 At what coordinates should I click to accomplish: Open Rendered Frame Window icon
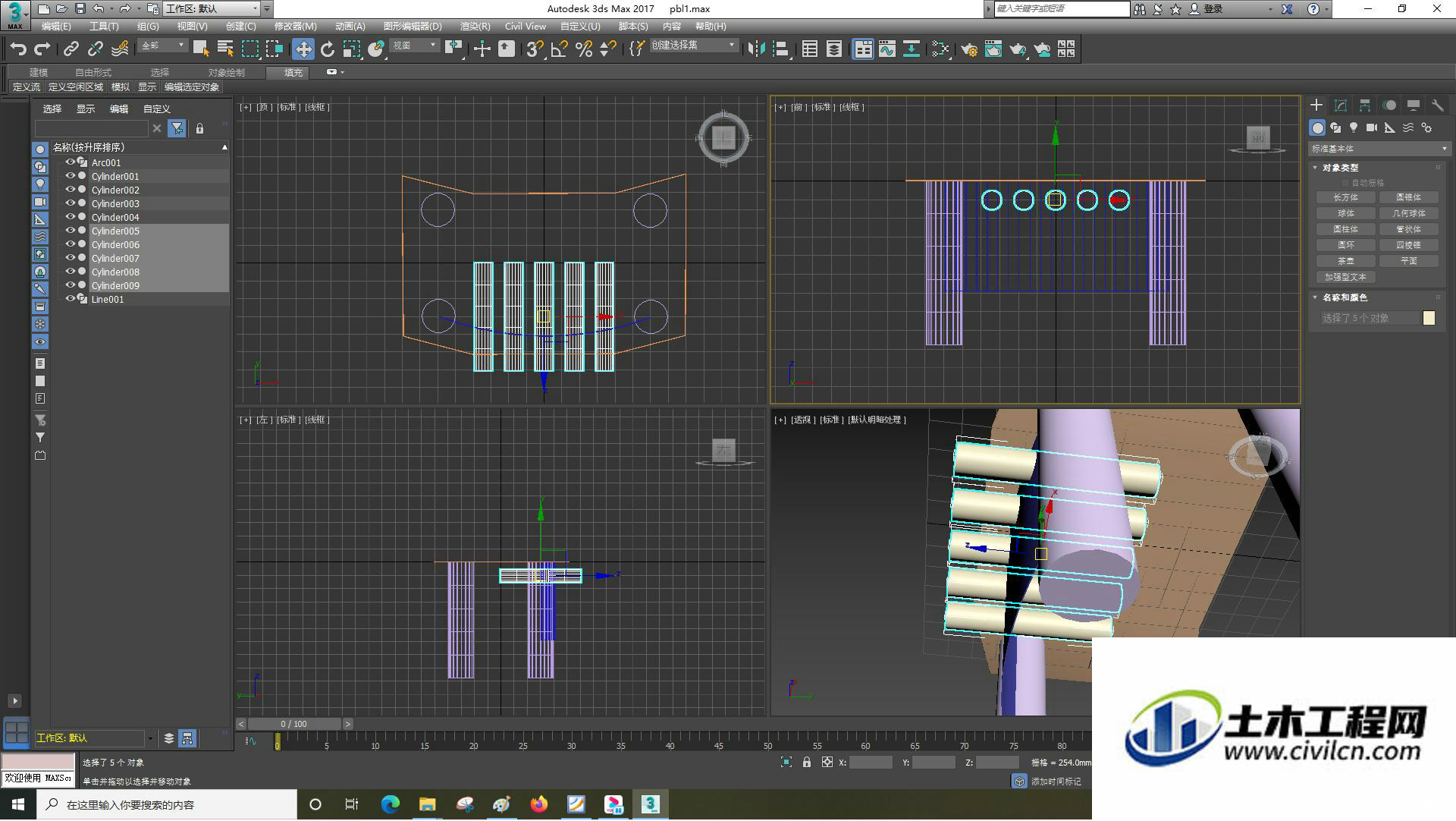[993, 49]
